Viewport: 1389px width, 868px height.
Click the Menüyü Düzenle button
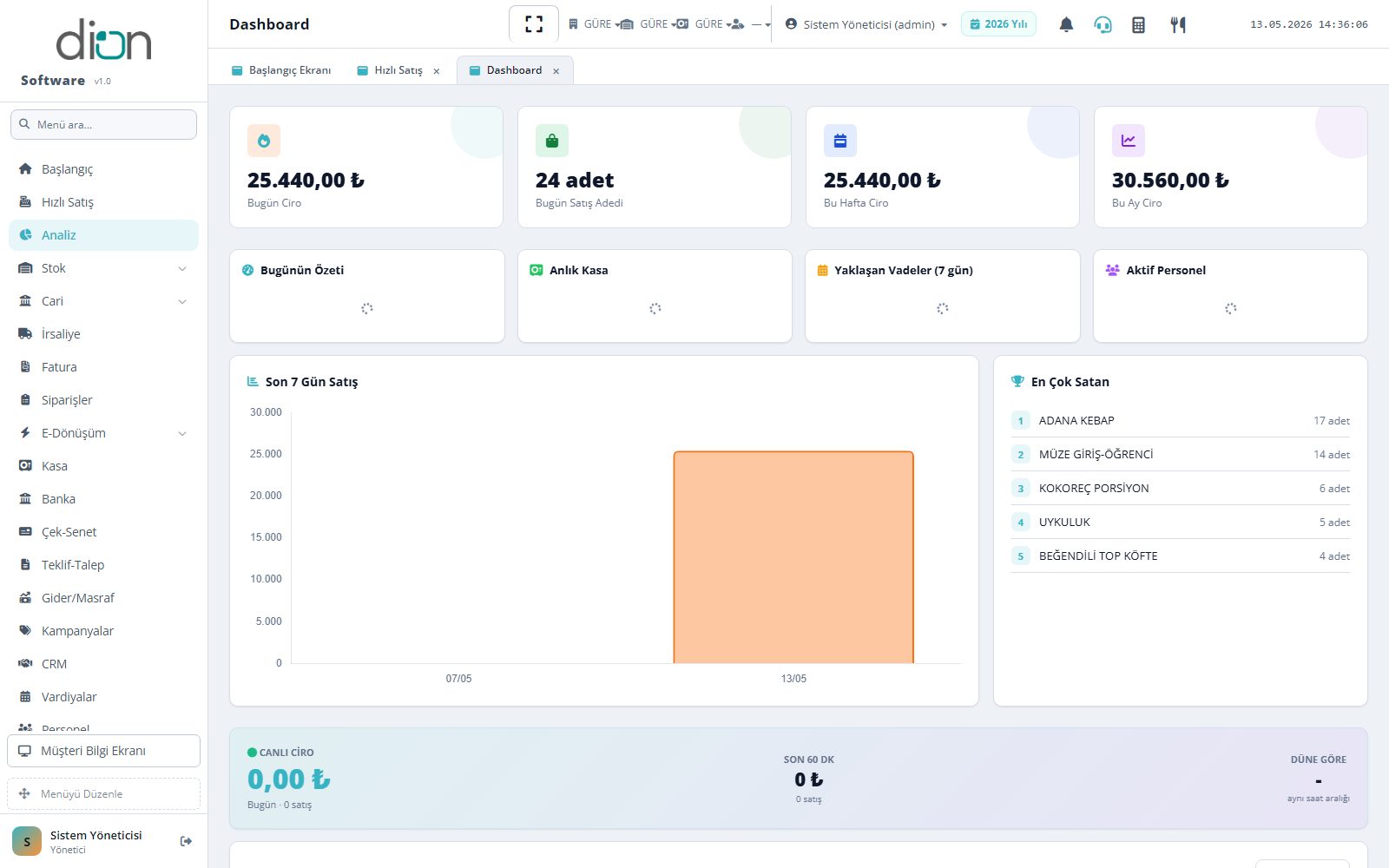click(103, 793)
